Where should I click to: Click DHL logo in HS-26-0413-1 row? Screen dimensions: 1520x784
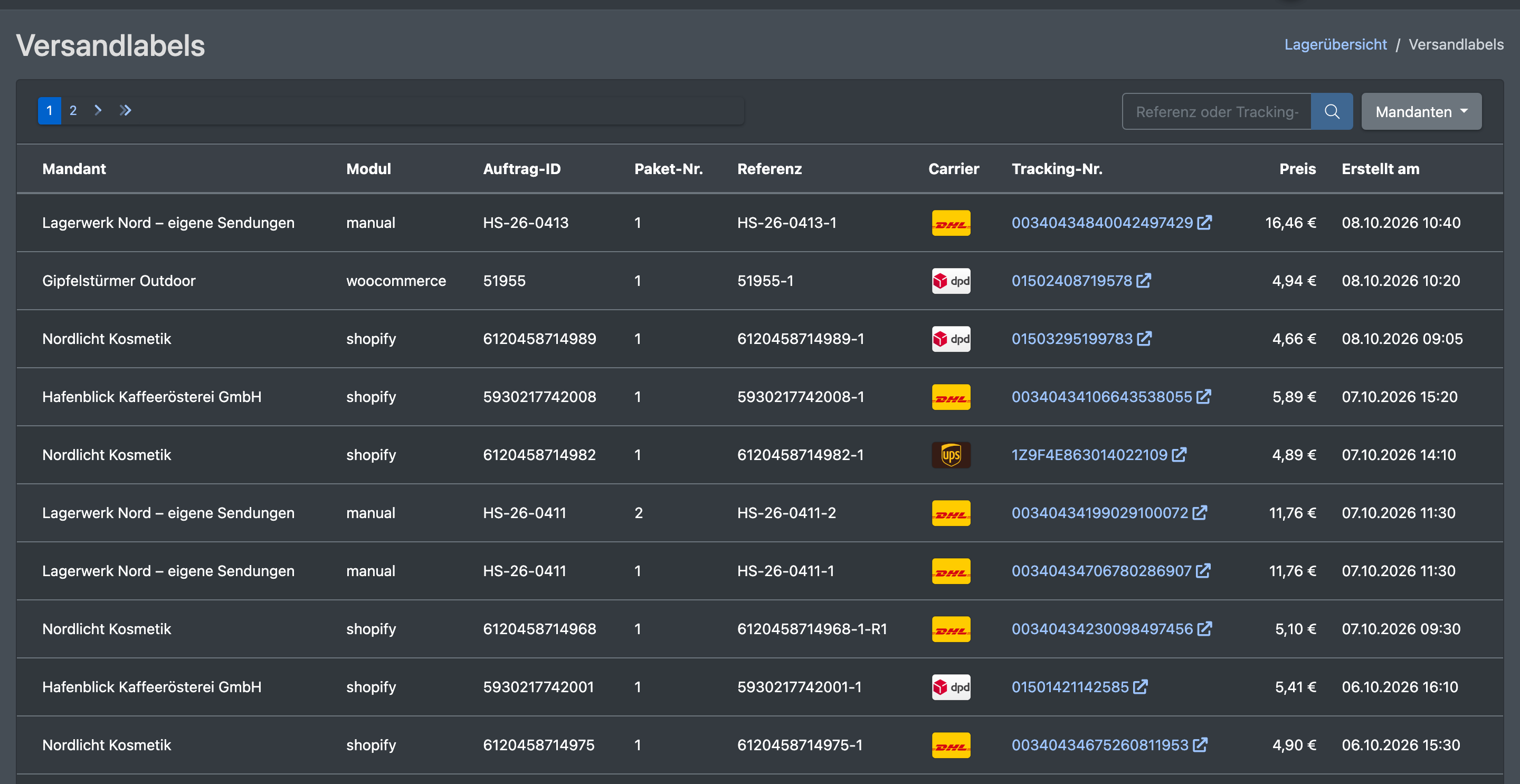pos(951,223)
